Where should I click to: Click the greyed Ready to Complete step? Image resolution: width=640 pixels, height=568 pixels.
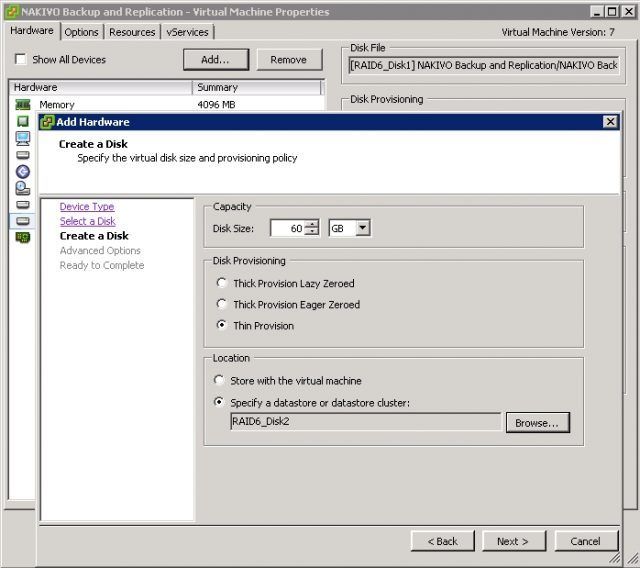[x=102, y=265]
